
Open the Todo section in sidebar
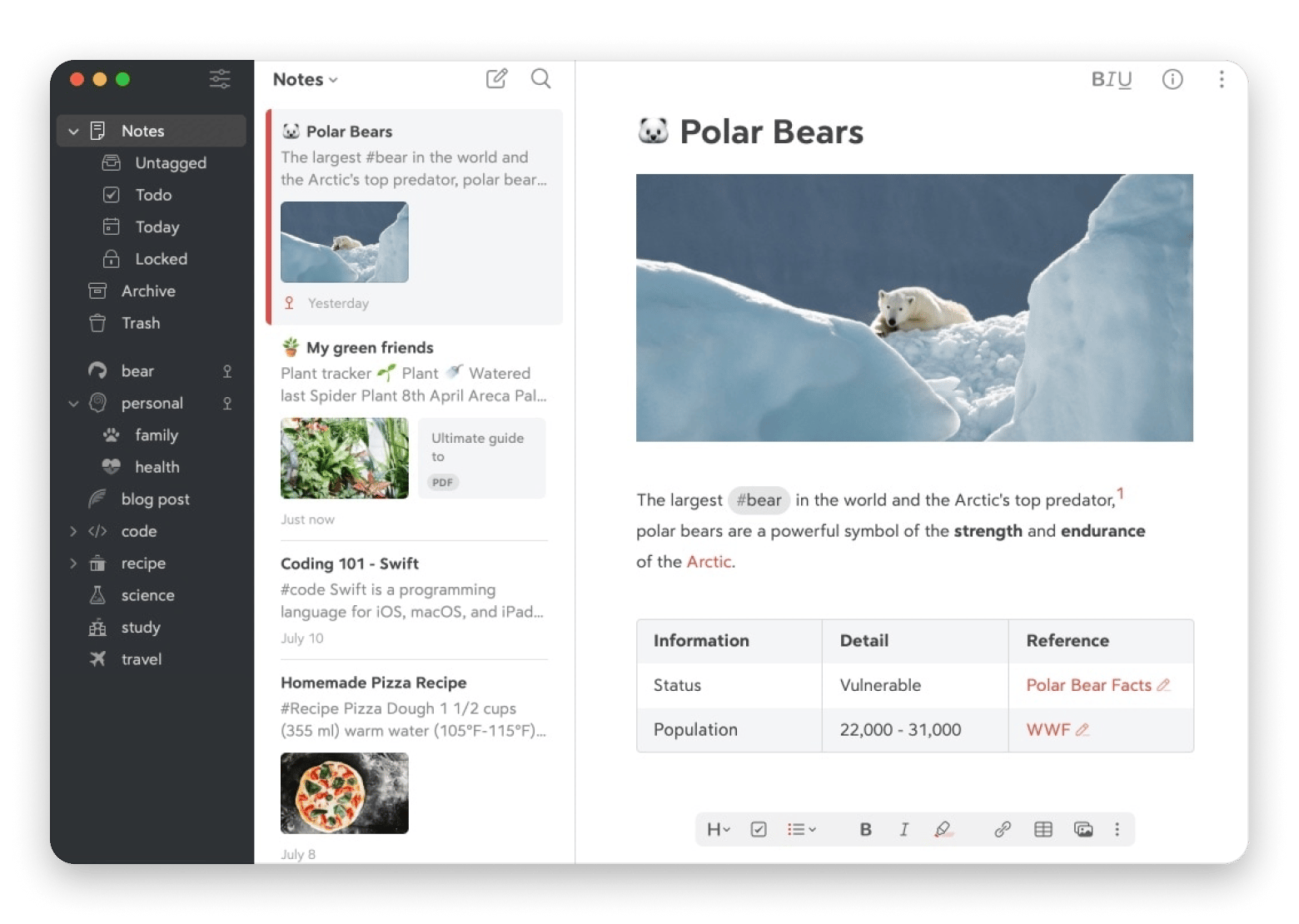tap(153, 195)
